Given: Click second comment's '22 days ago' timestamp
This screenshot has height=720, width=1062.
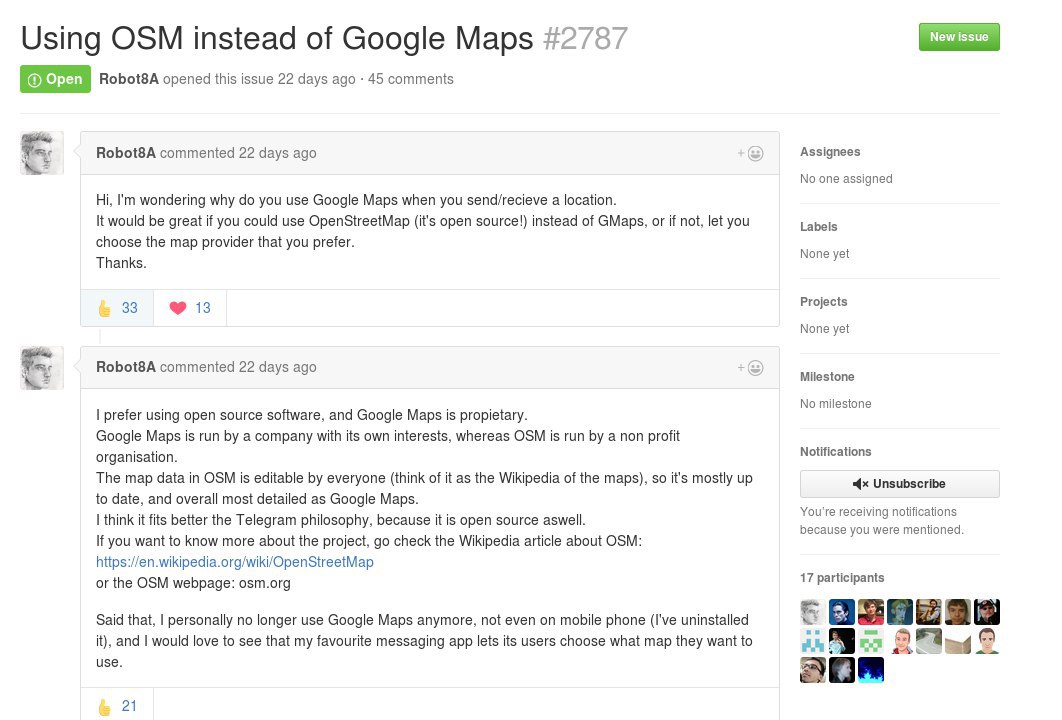Looking at the screenshot, I should [x=277, y=367].
